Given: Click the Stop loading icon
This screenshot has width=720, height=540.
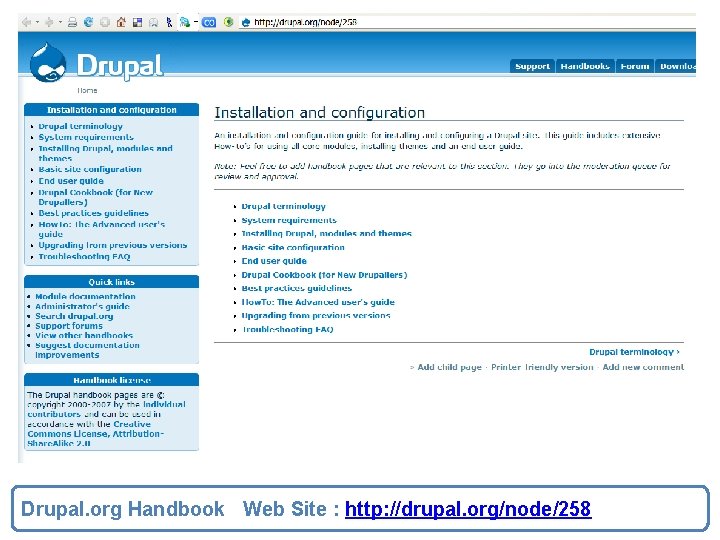Looking at the screenshot, I should click(x=105, y=22).
